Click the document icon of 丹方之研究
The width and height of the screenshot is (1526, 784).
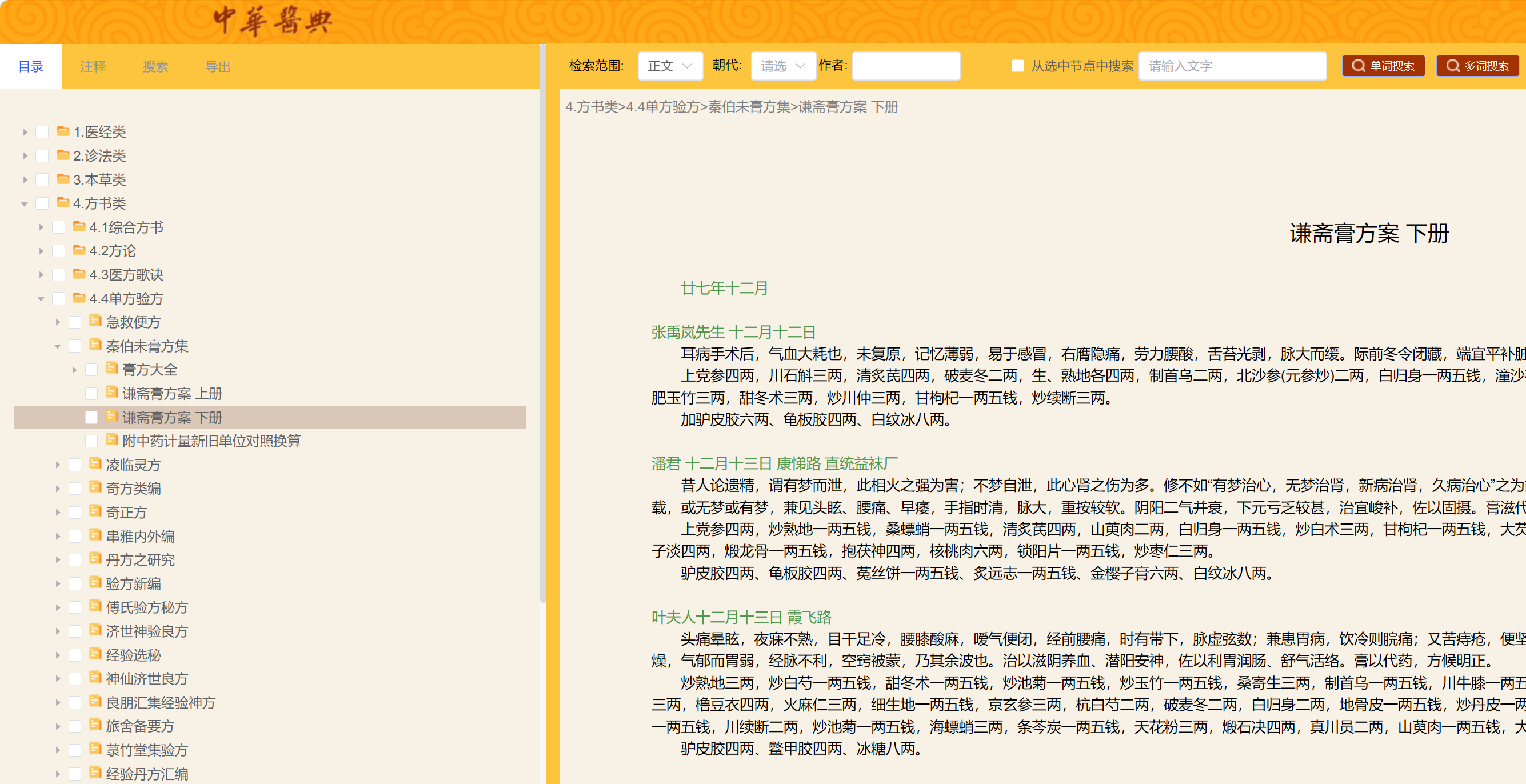click(95, 558)
